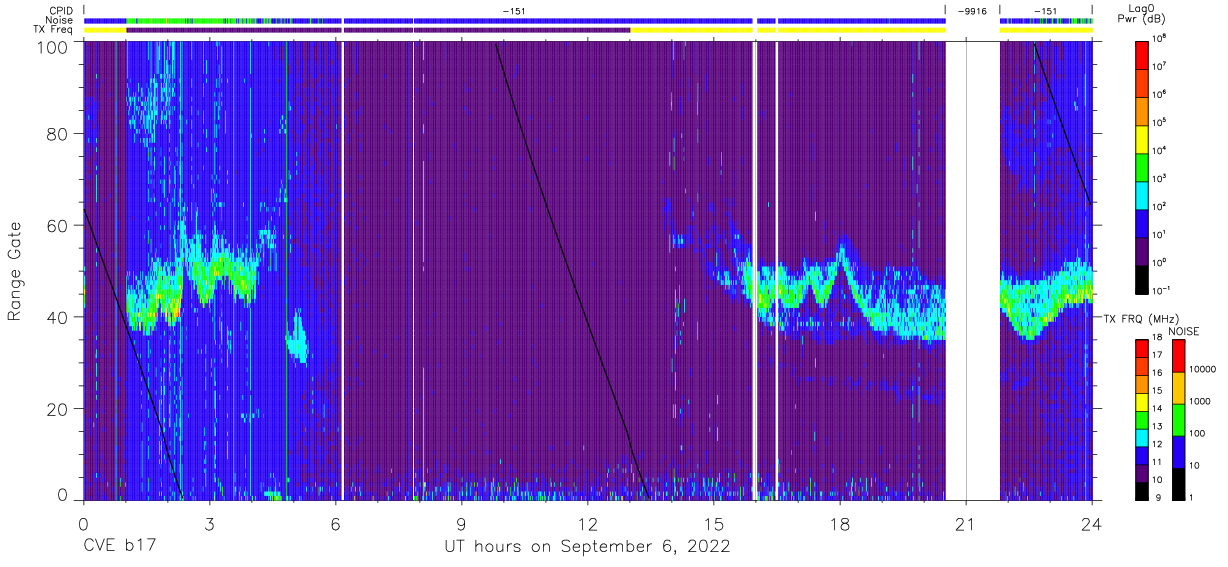Click the "NOISE" legend title
The image size is (1228, 567).
[x=1183, y=330]
